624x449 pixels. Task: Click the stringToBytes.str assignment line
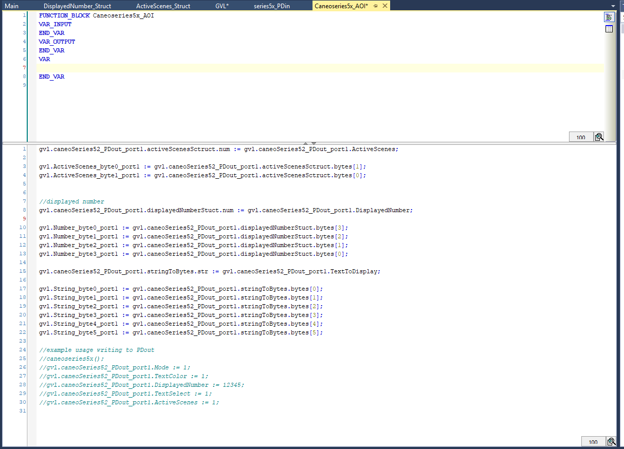(x=210, y=272)
